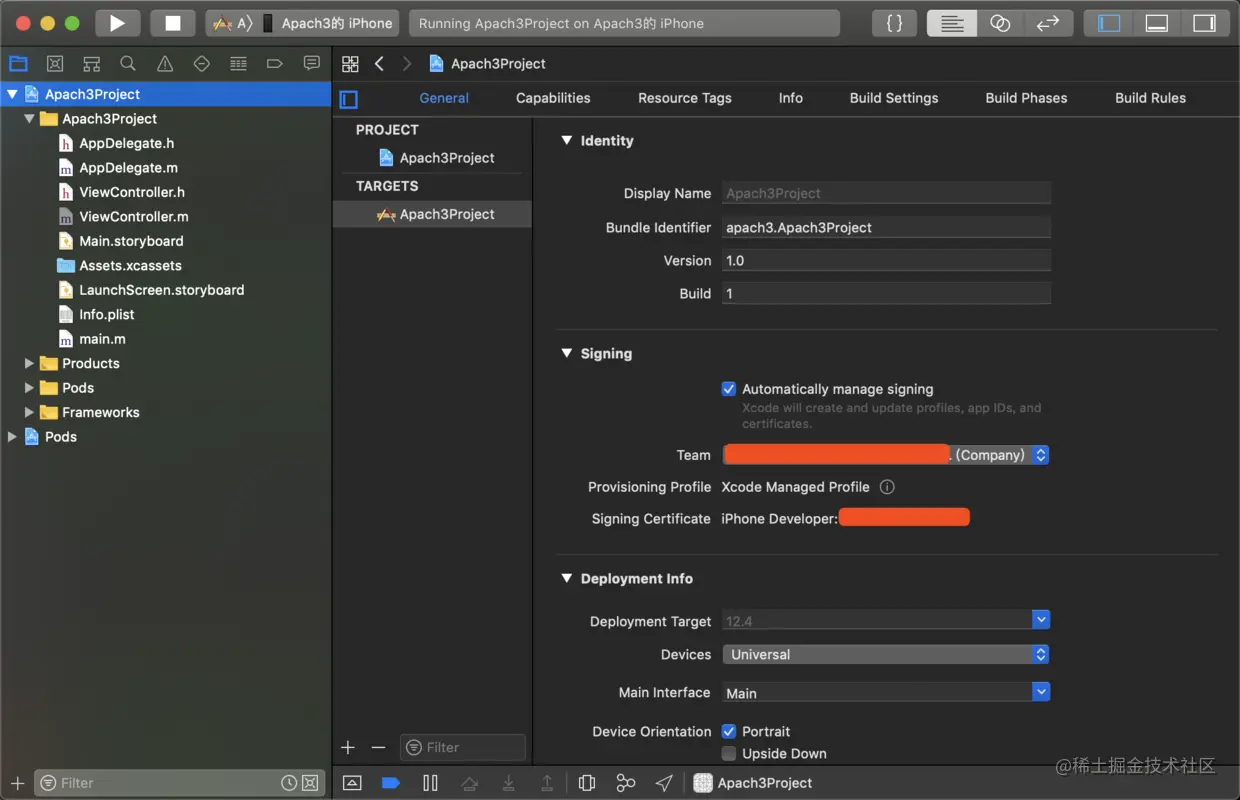Expand the Products folder
1240x800 pixels.
(29, 363)
